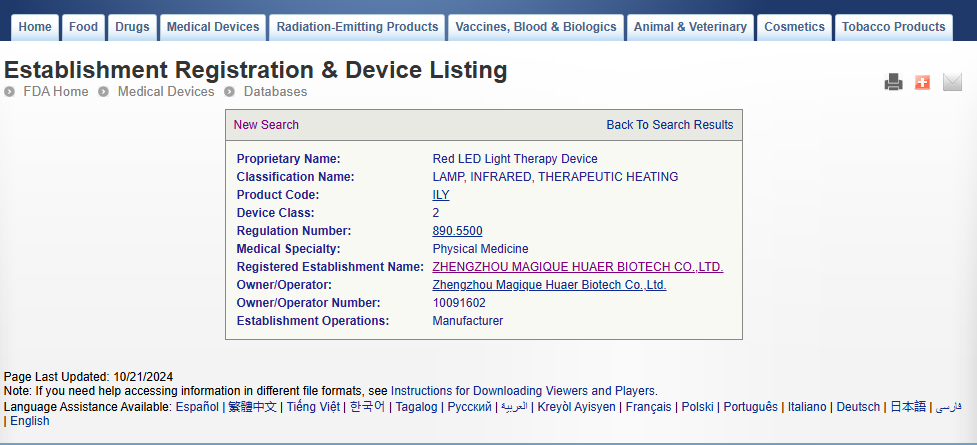Click the Owner/Operator Zhengzhou Magique link
Viewport: 977px width, 445px height.
click(549, 285)
